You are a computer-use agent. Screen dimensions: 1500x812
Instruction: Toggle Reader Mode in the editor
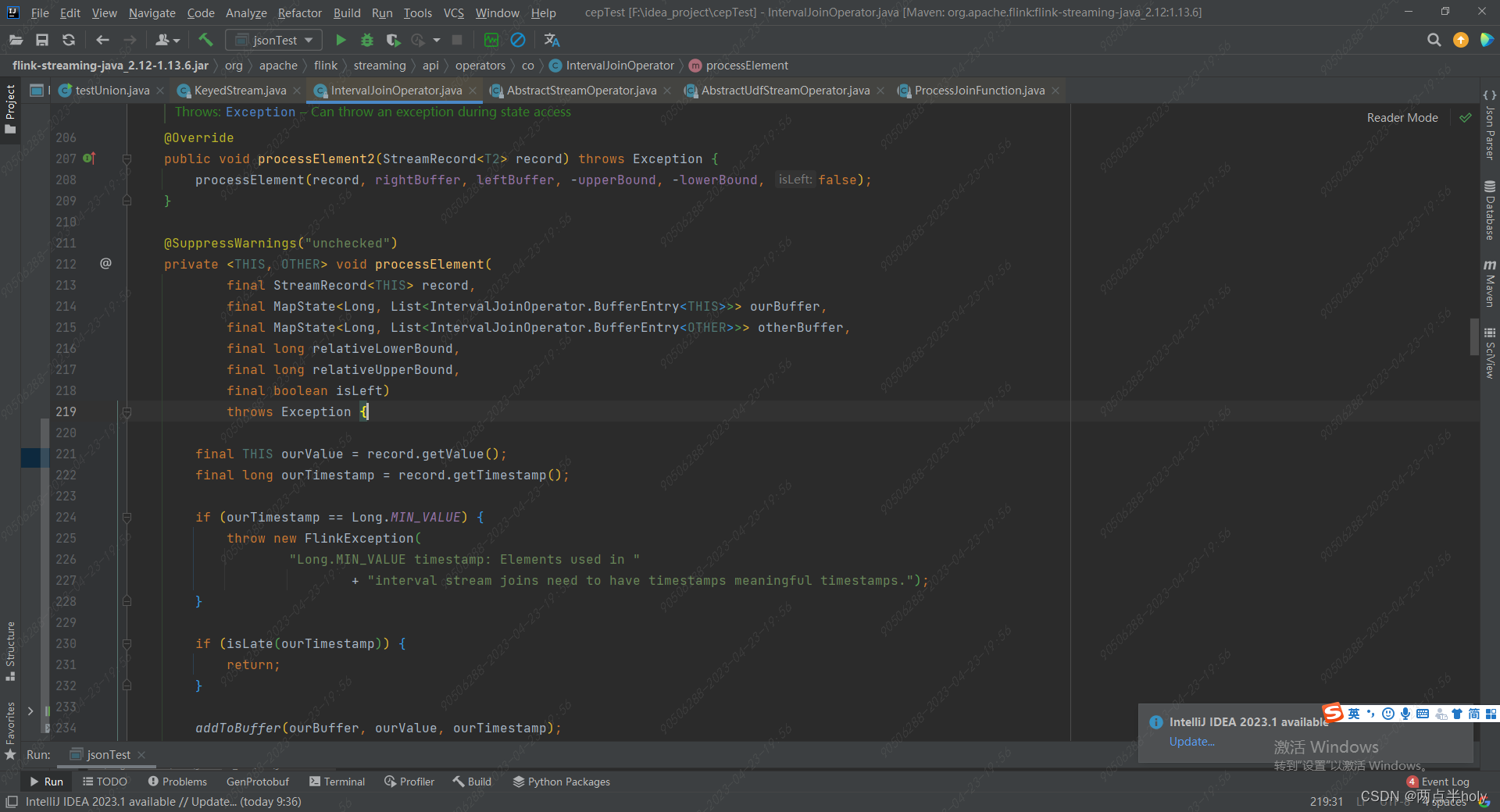[x=1402, y=118]
